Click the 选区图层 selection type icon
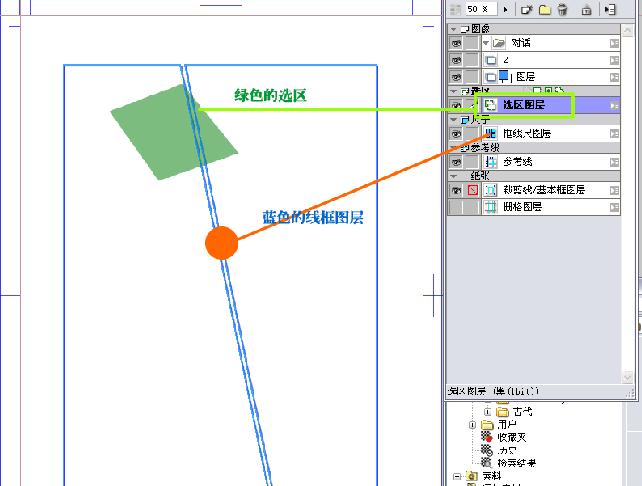The height and width of the screenshot is (486, 642). (x=490, y=105)
